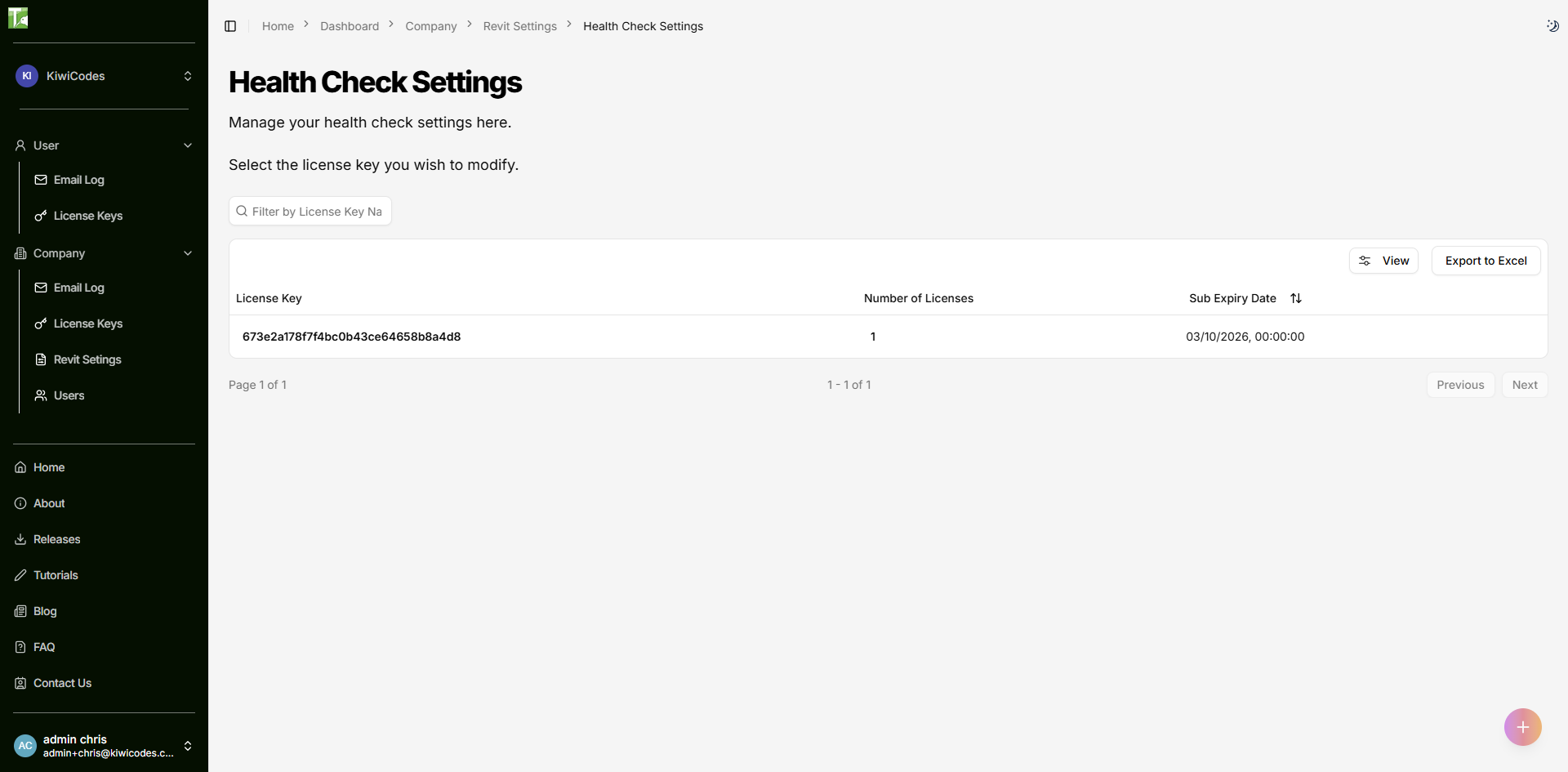Viewport: 1568px width, 772px height.
Task: Open the Blog sidebar link
Action: (x=45, y=611)
